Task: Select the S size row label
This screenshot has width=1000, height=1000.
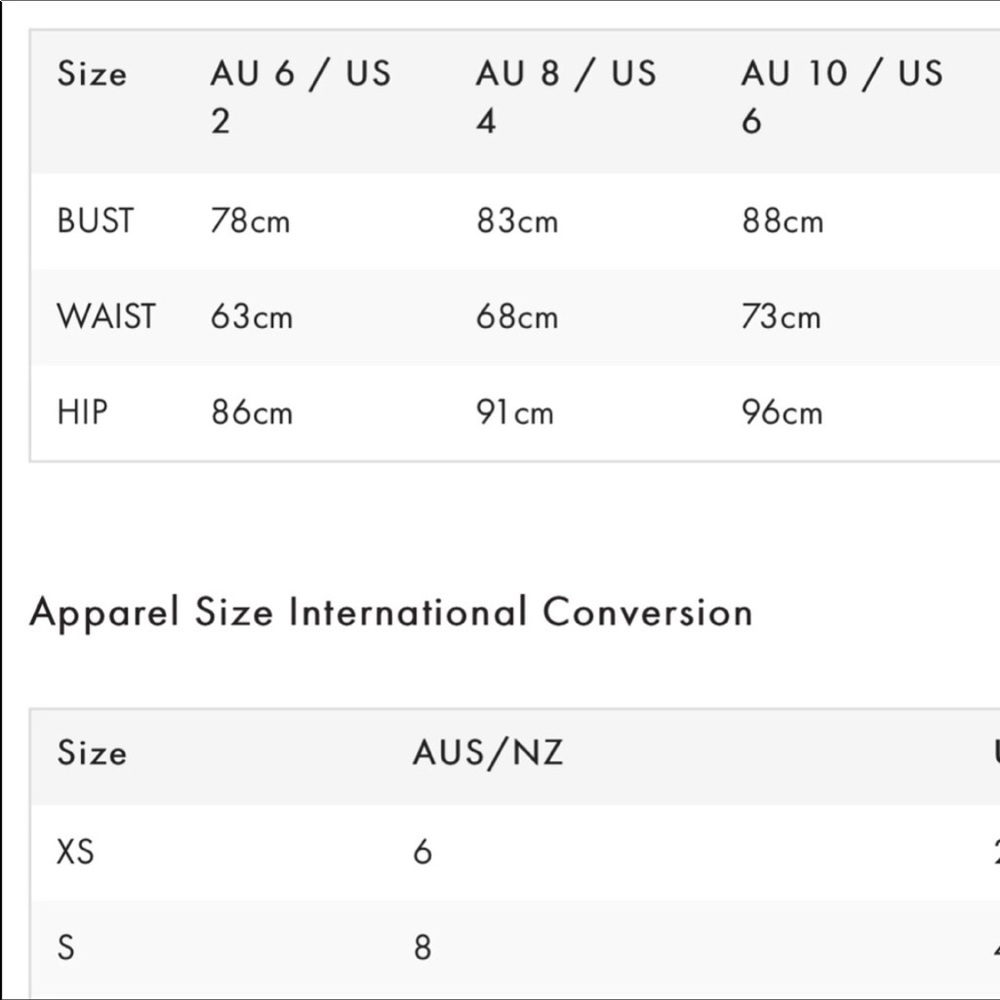Action: (66, 946)
